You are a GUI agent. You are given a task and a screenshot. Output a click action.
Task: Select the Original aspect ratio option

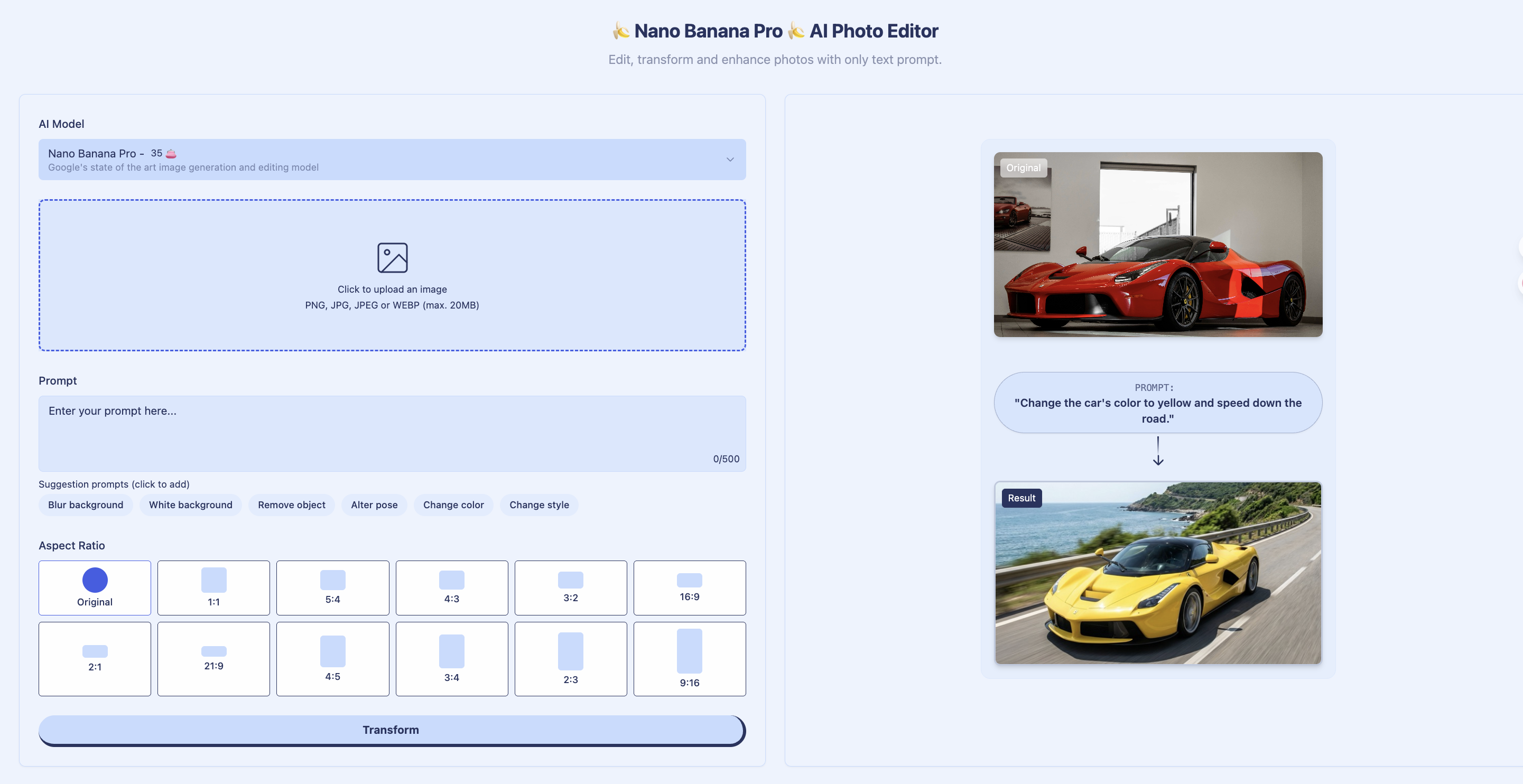pos(95,587)
